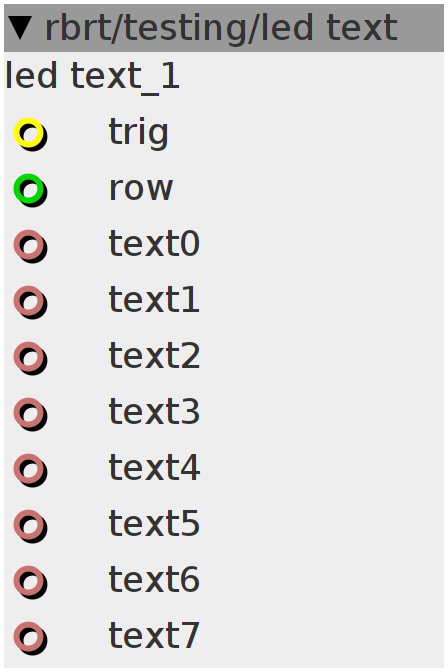Click the text0 label
Image resolution: width=448 pixels, height=672 pixels.
(x=154, y=243)
